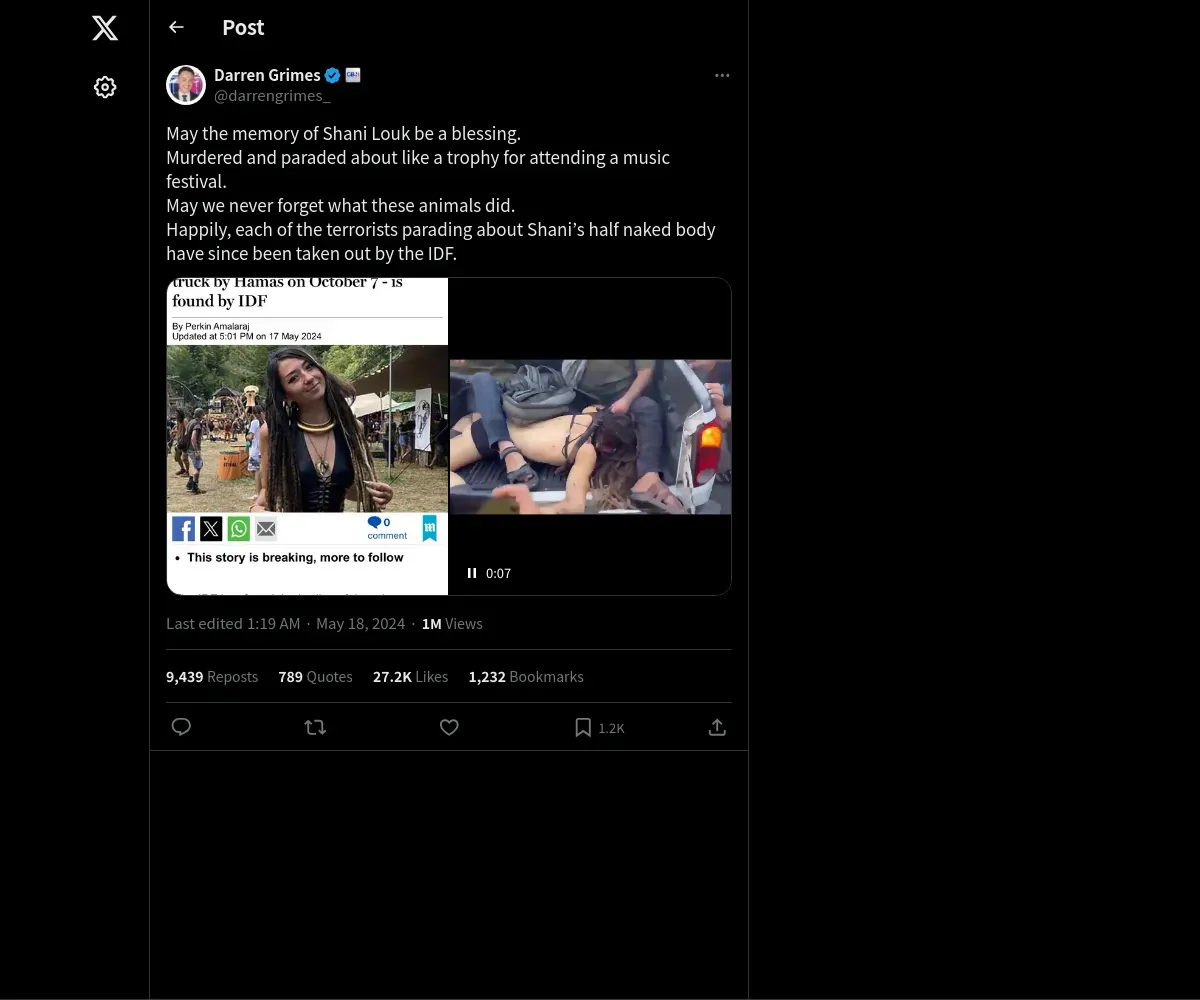View the 27.2K Likes list

(x=410, y=677)
